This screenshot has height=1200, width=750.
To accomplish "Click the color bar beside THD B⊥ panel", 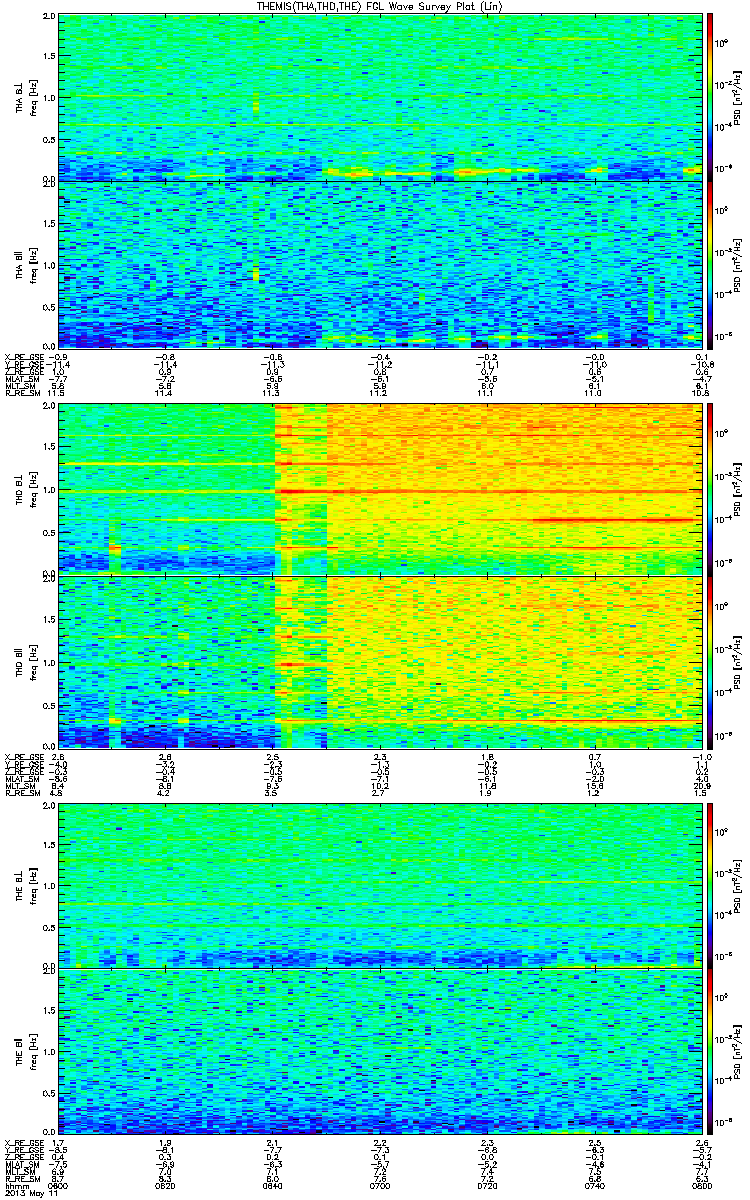I will click(x=710, y=489).
